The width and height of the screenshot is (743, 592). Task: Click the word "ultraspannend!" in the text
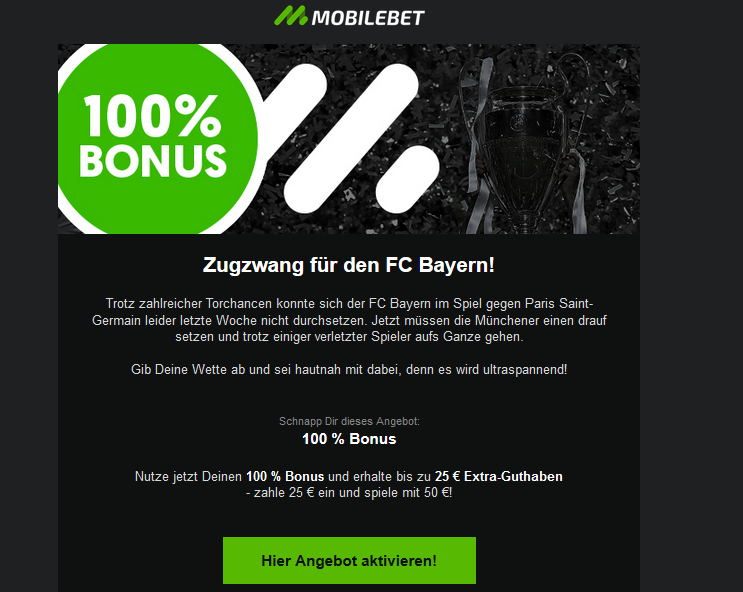pos(525,370)
